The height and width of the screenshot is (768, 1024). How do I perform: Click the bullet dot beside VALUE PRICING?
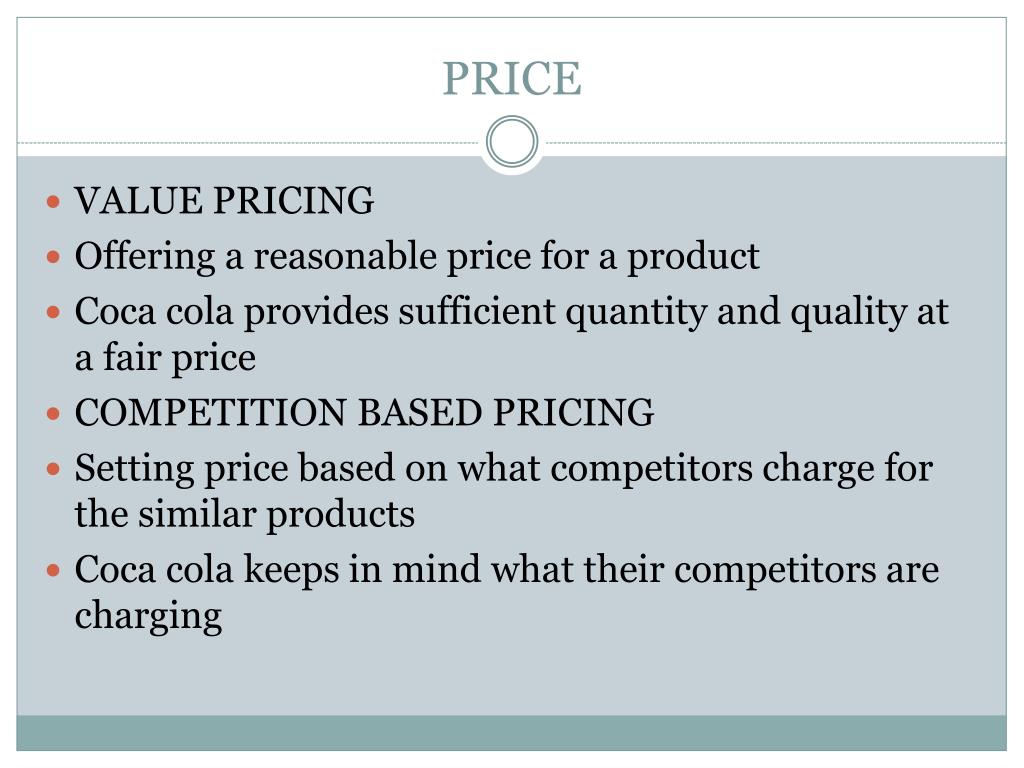click(x=54, y=201)
